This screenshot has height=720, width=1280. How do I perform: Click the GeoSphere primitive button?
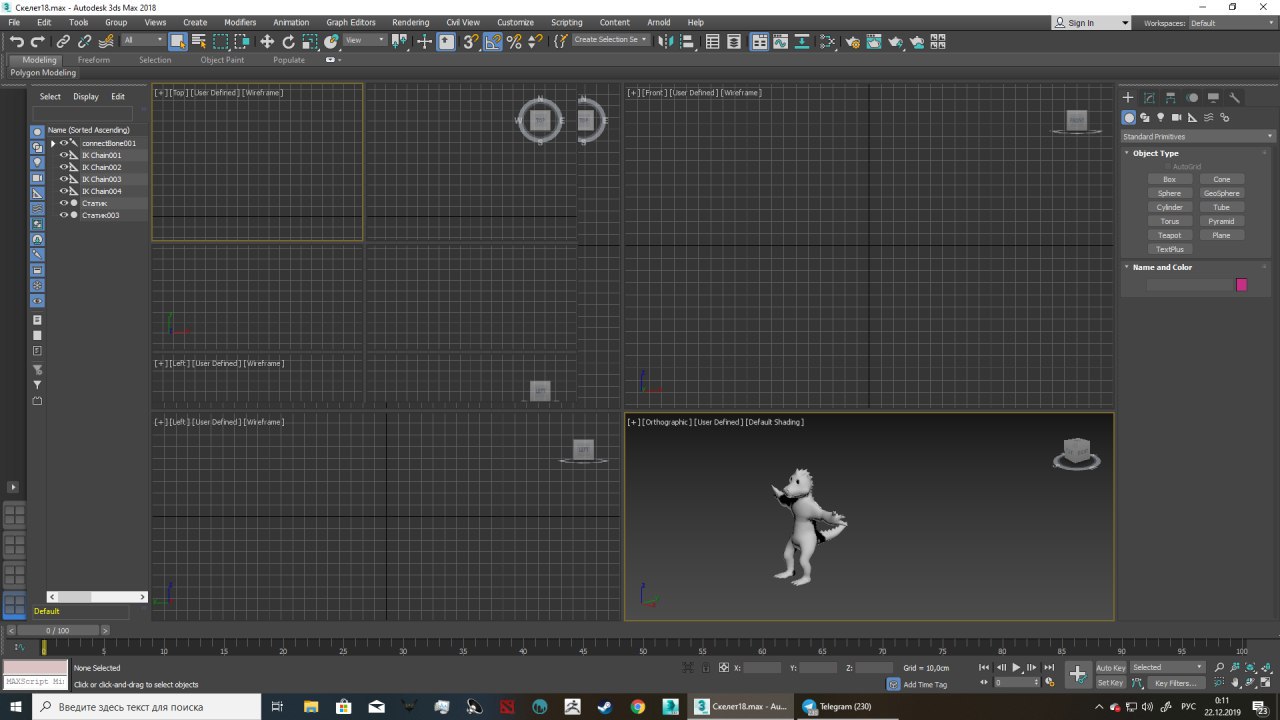point(1221,193)
